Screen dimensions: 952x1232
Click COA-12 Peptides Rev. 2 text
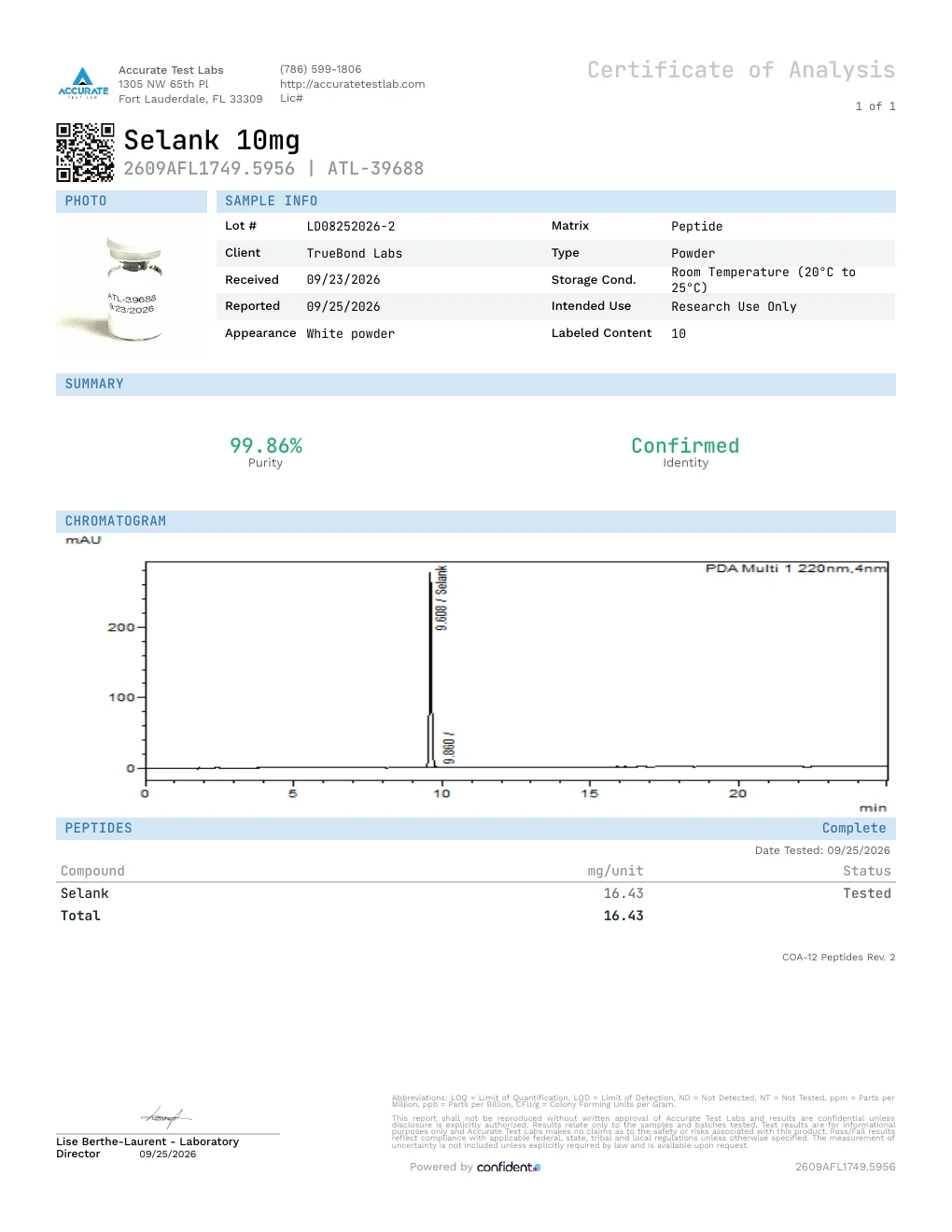[x=838, y=958]
